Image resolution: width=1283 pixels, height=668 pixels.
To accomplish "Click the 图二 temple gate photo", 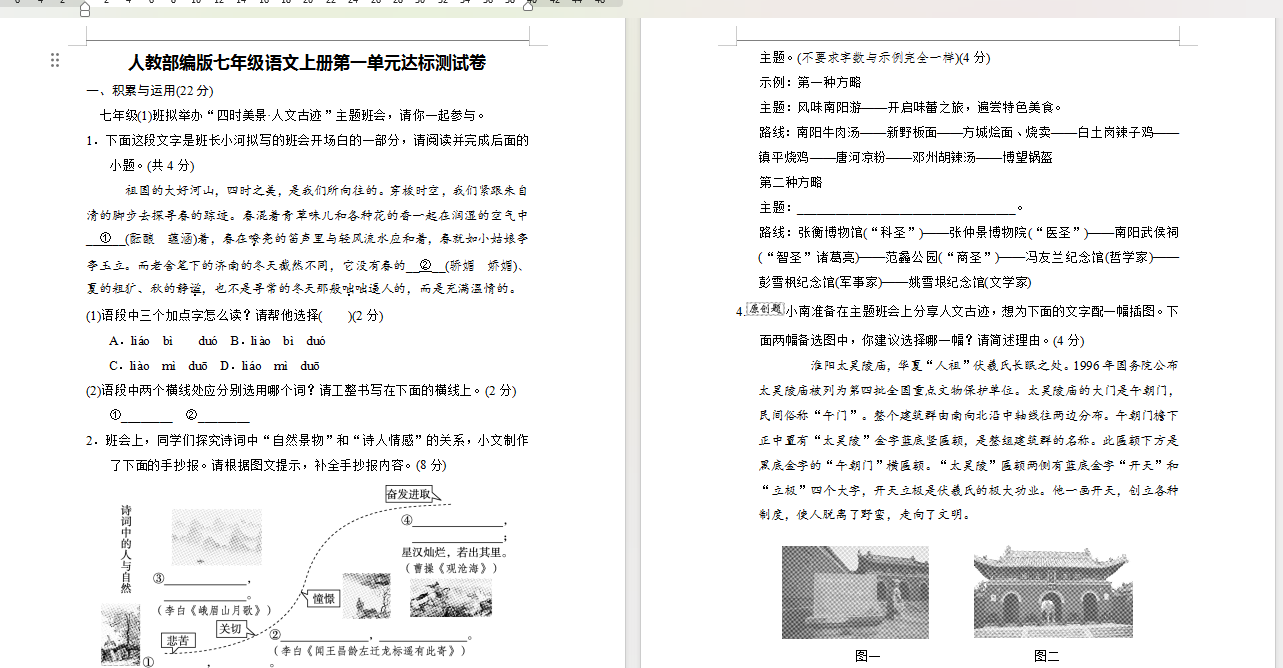I will [1053, 592].
